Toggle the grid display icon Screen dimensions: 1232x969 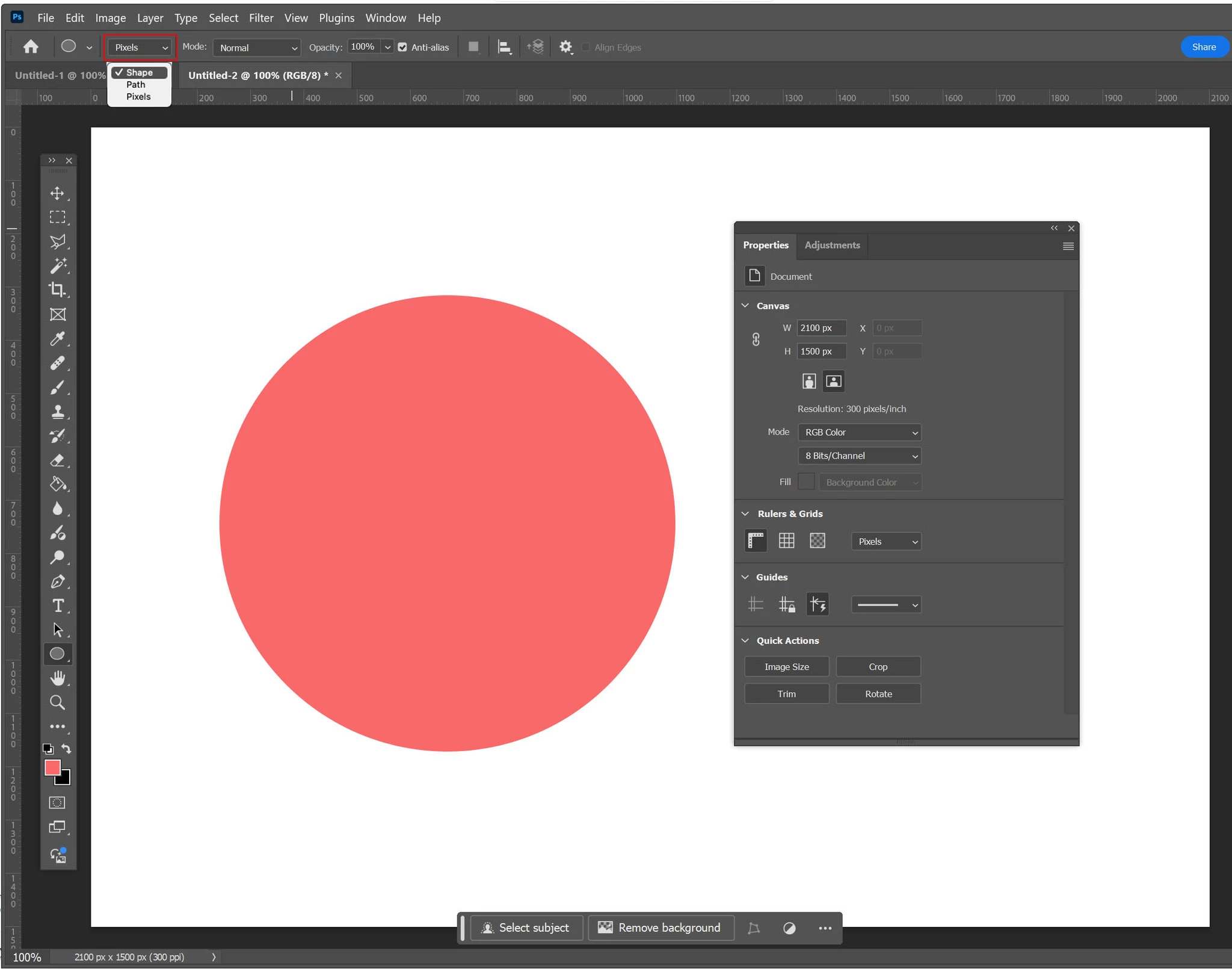[x=786, y=540]
